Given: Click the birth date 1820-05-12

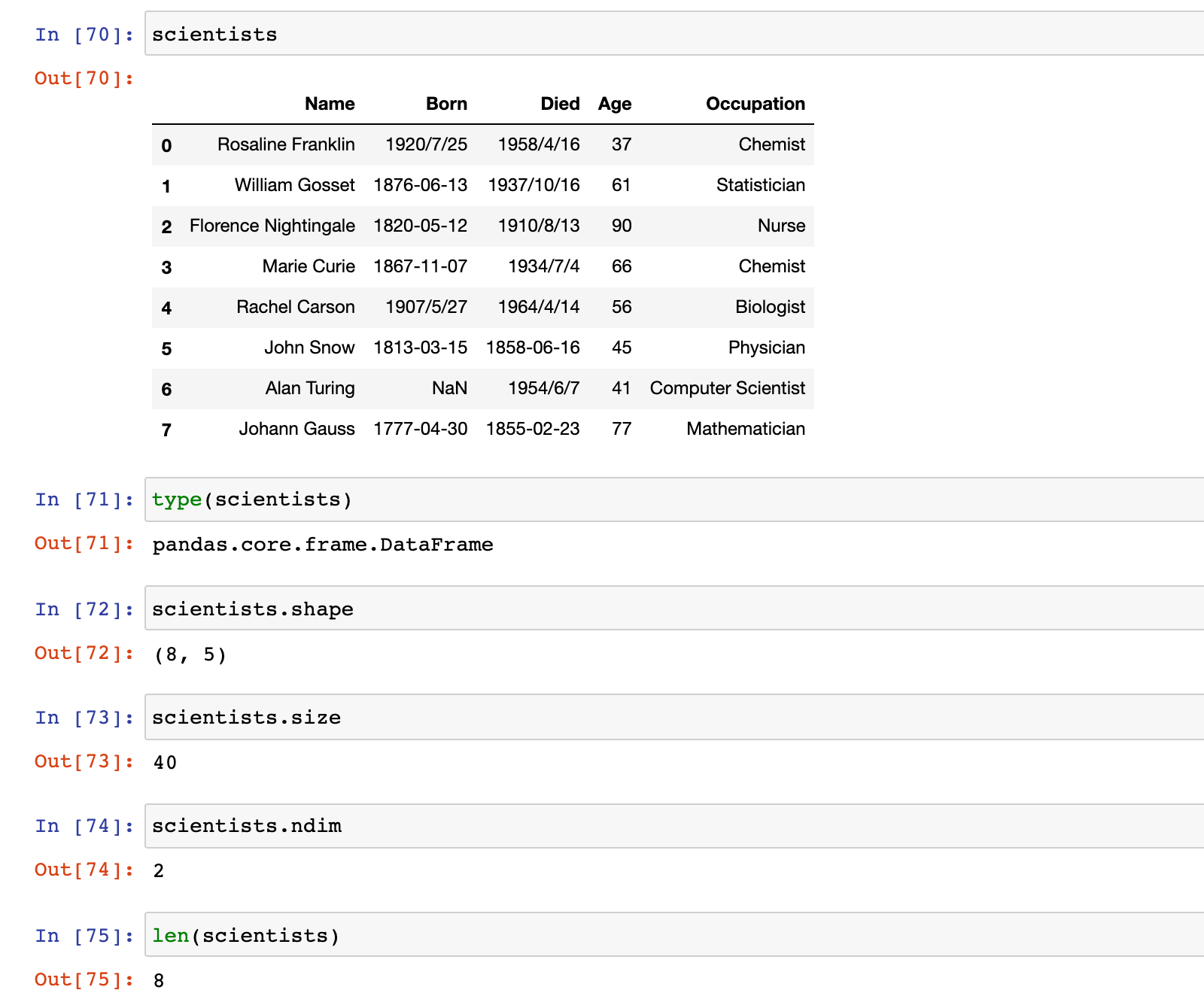Looking at the screenshot, I should pos(420,226).
